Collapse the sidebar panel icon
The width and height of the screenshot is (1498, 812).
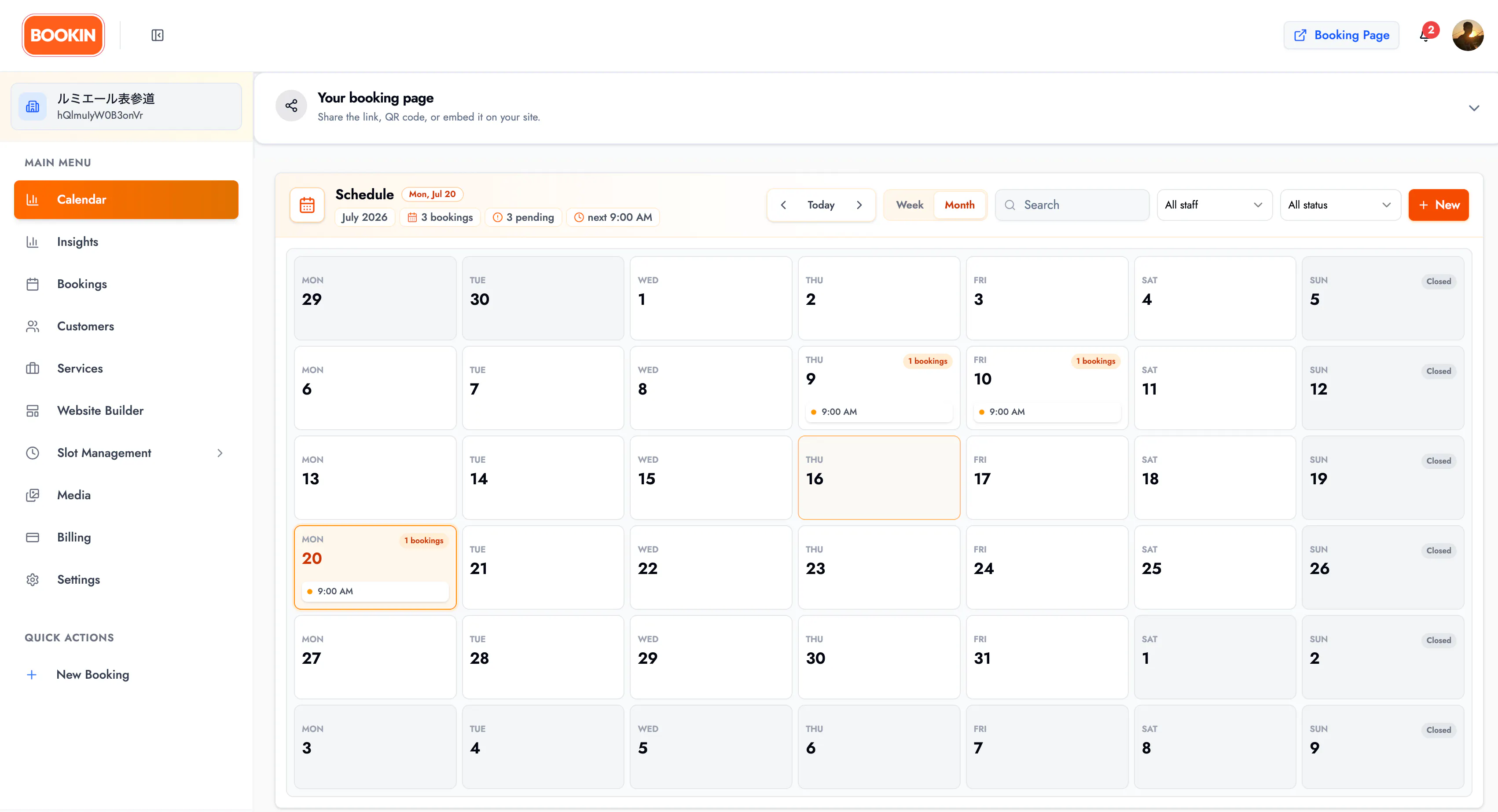point(157,36)
